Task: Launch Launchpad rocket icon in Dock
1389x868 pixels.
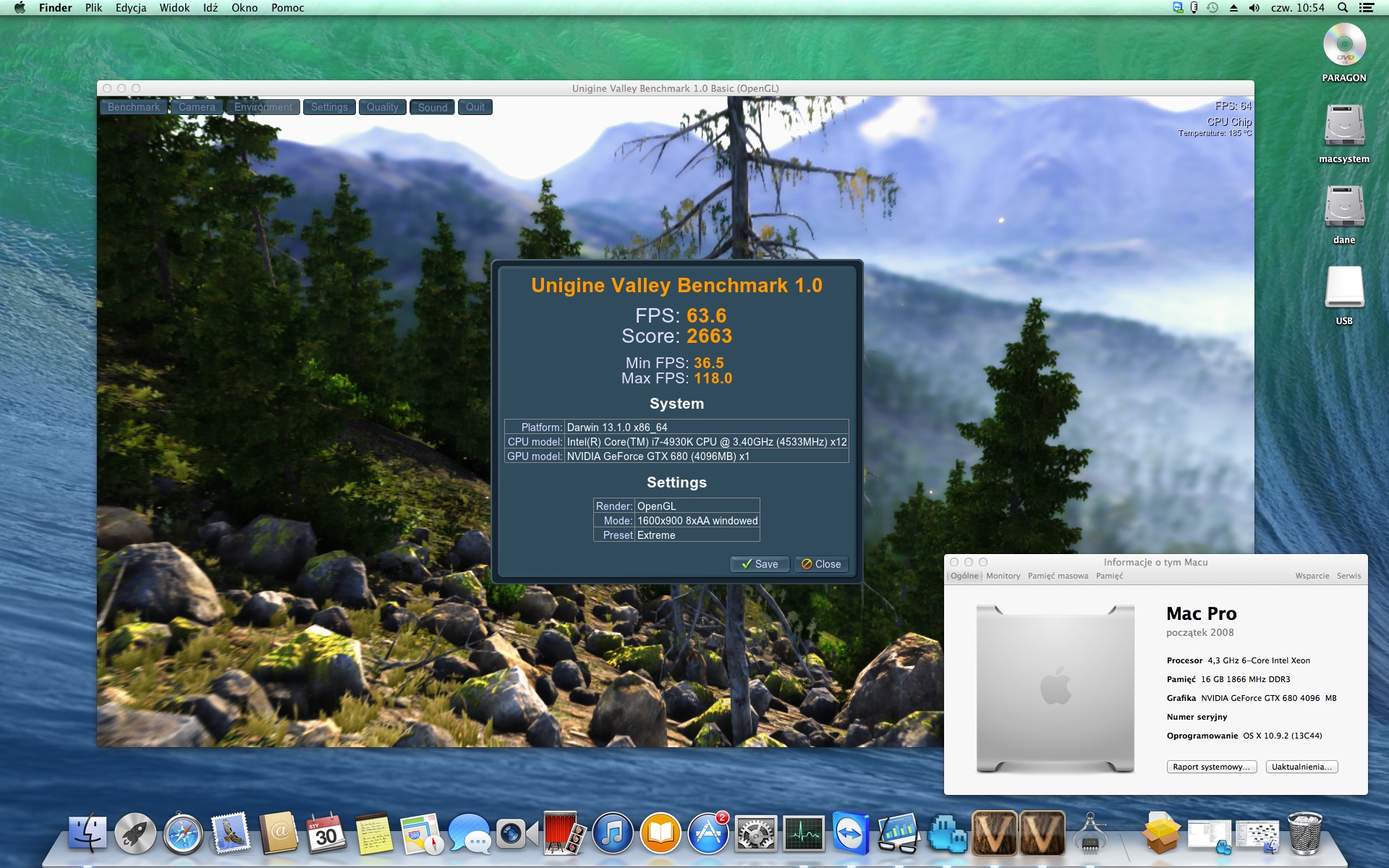Action: click(x=135, y=834)
